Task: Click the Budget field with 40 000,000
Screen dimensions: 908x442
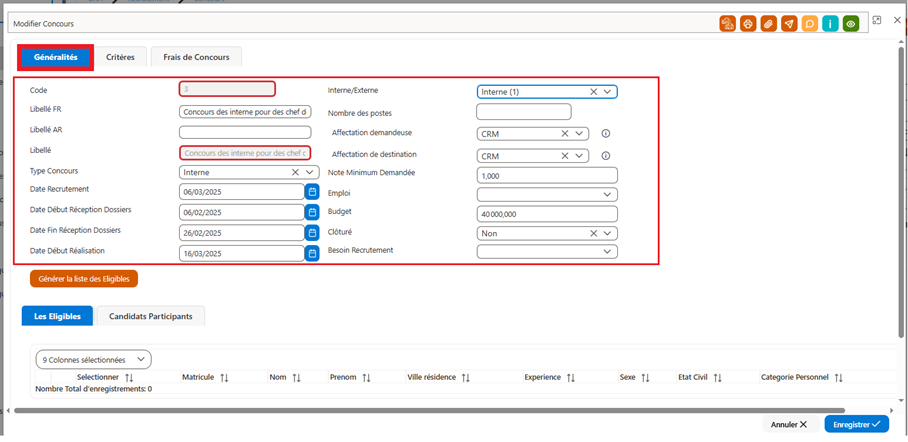Action: [x=547, y=214]
